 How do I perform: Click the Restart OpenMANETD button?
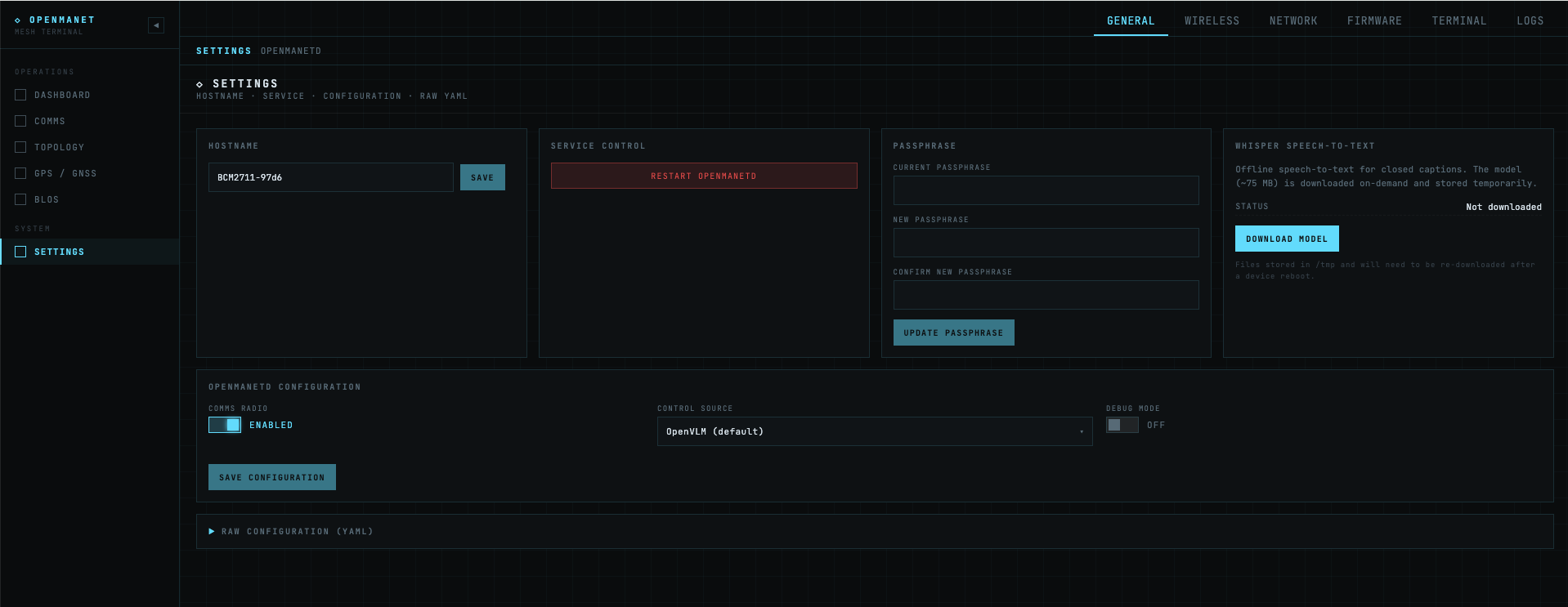coord(704,176)
